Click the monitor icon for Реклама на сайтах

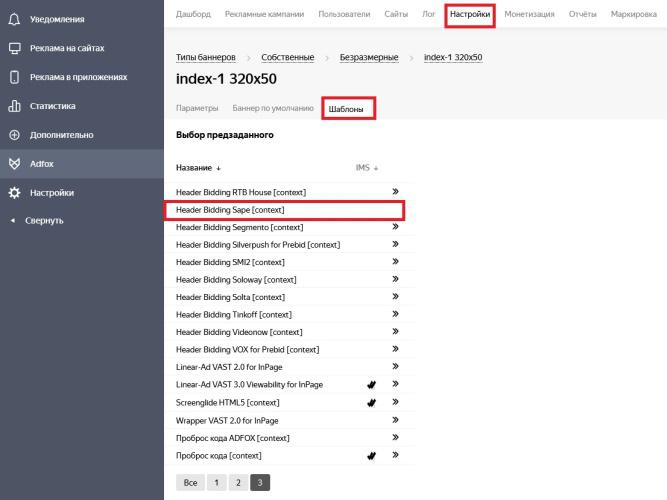pos(14,48)
